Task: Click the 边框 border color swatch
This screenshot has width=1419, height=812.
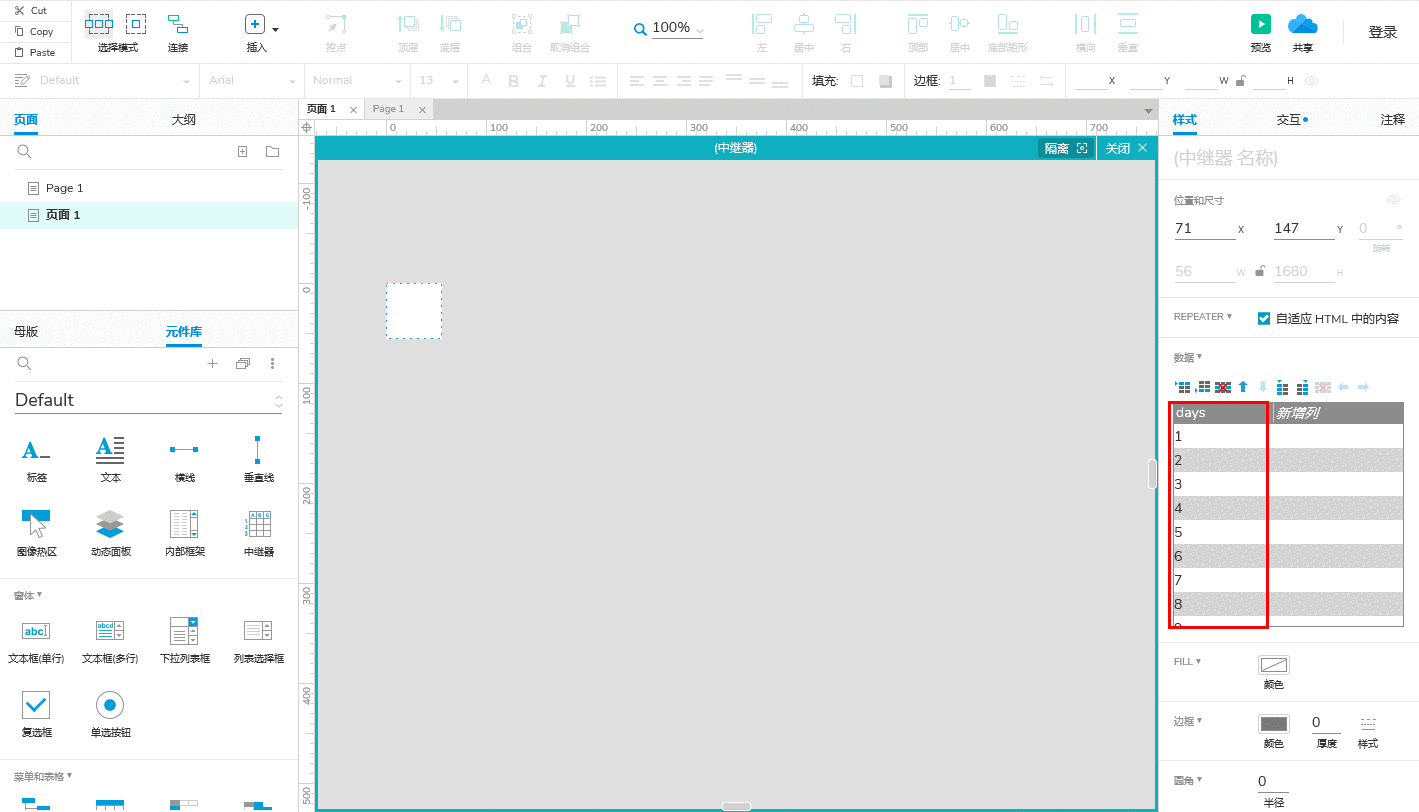Action: (x=990, y=81)
